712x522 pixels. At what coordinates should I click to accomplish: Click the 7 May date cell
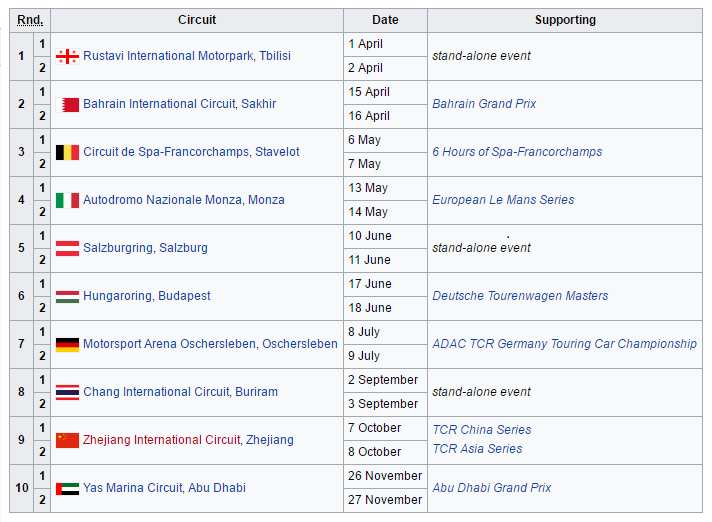[385, 164]
